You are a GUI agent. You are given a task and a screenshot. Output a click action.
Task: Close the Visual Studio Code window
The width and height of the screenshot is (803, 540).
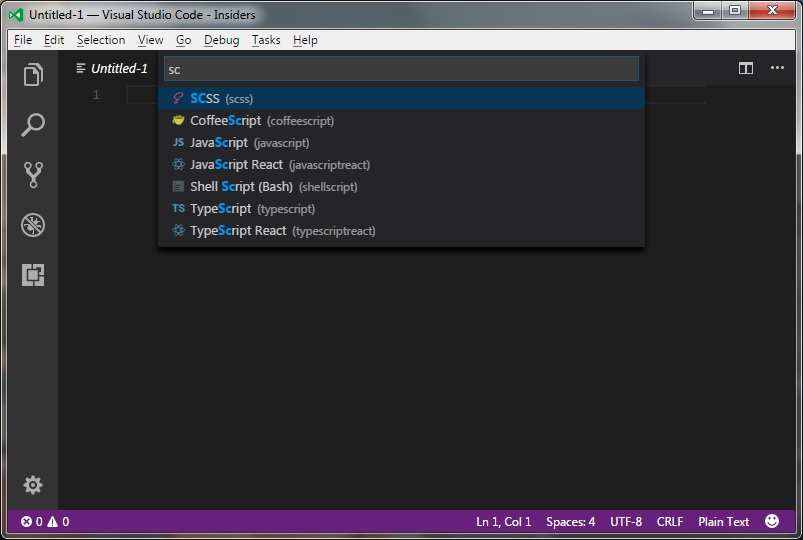(772, 11)
